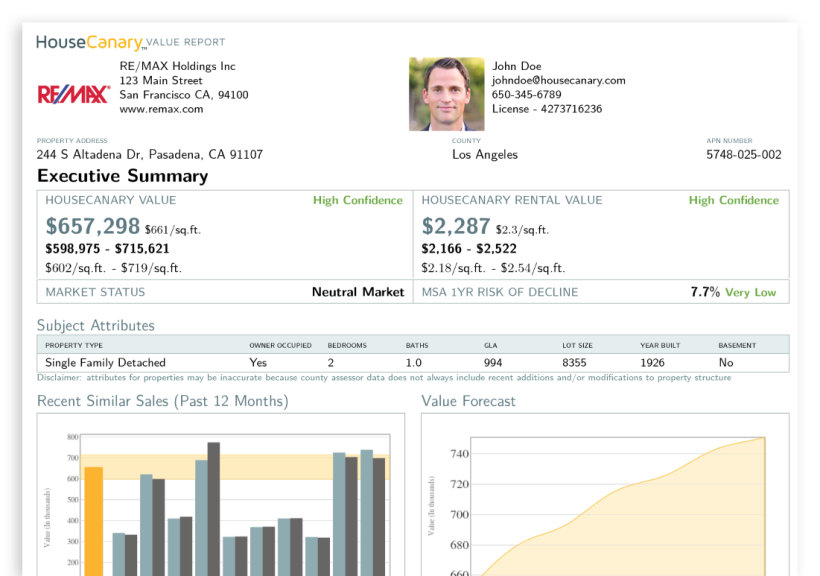Click 'High Confidence' beside HouseCanary Value
Screen dimensions: 820x576
358,200
